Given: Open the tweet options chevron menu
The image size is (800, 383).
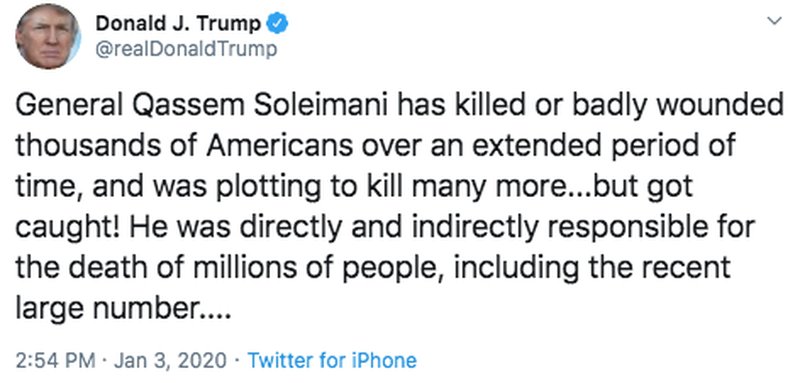Looking at the screenshot, I should (x=774, y=21).
